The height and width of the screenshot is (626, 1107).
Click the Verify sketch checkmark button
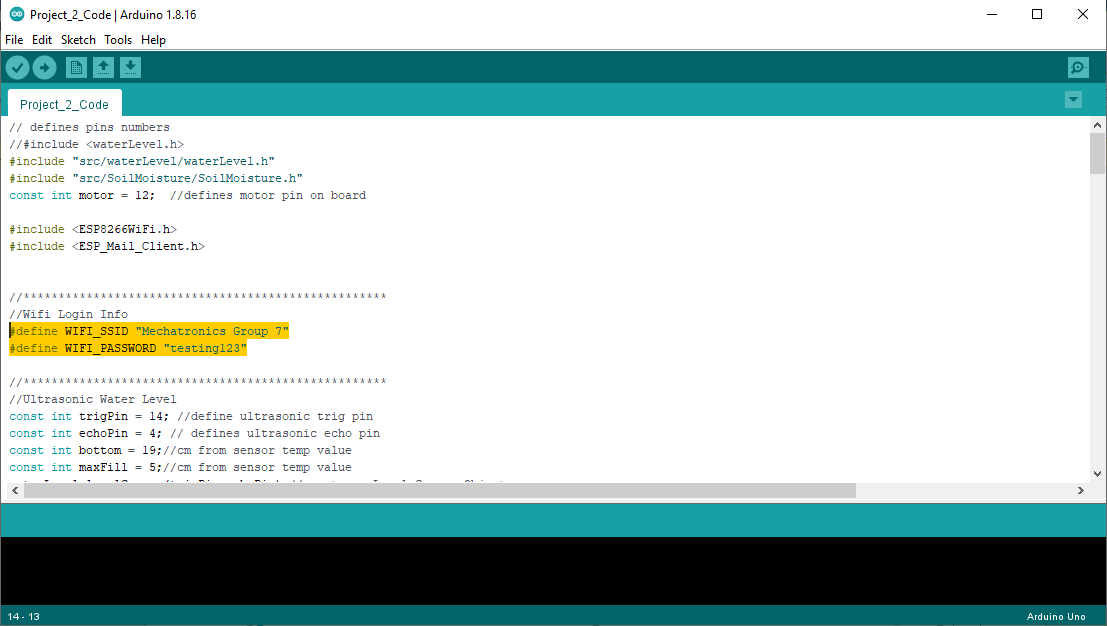click(x=18, y=68)
